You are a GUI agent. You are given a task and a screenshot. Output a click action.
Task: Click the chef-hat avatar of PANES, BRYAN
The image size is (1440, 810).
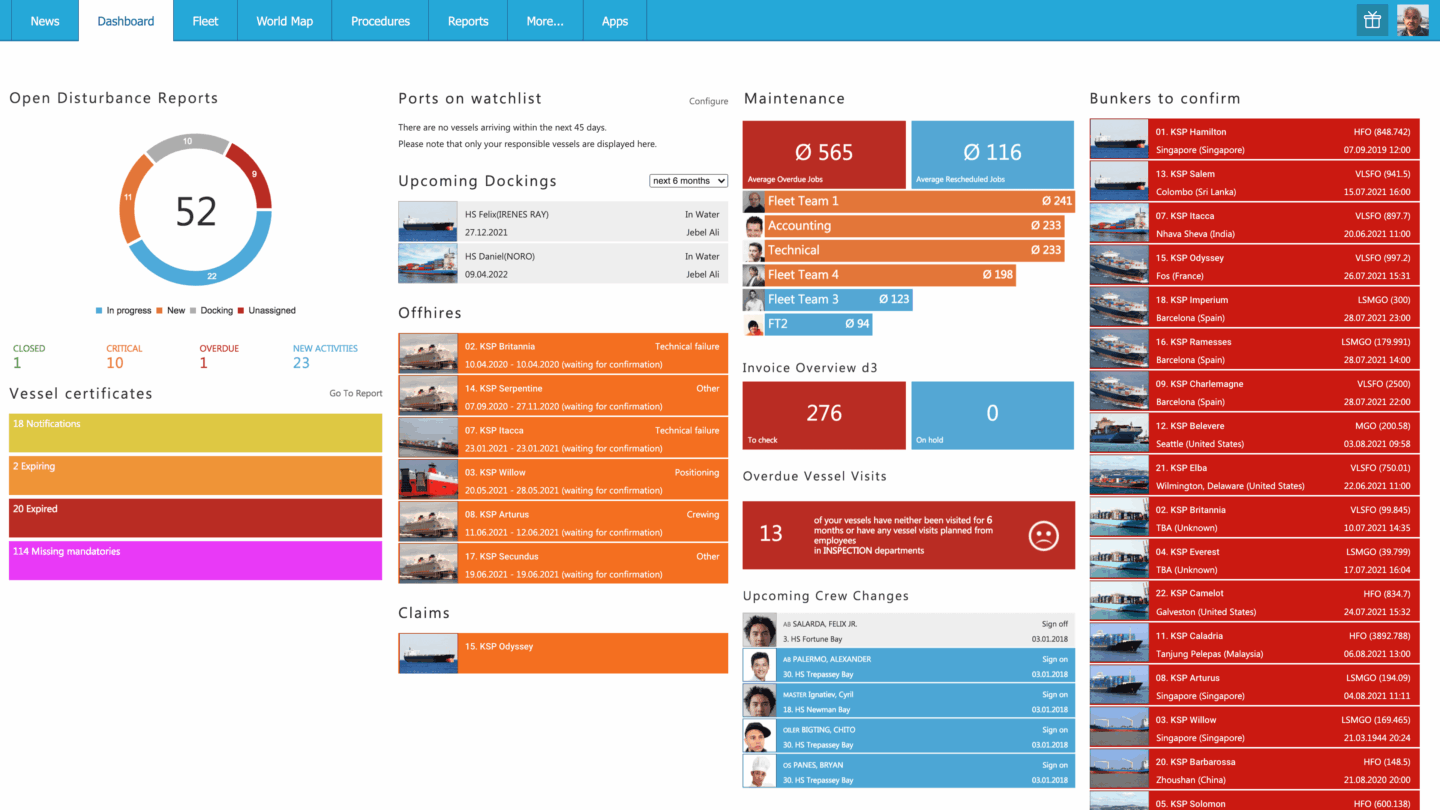pos(760,771)
